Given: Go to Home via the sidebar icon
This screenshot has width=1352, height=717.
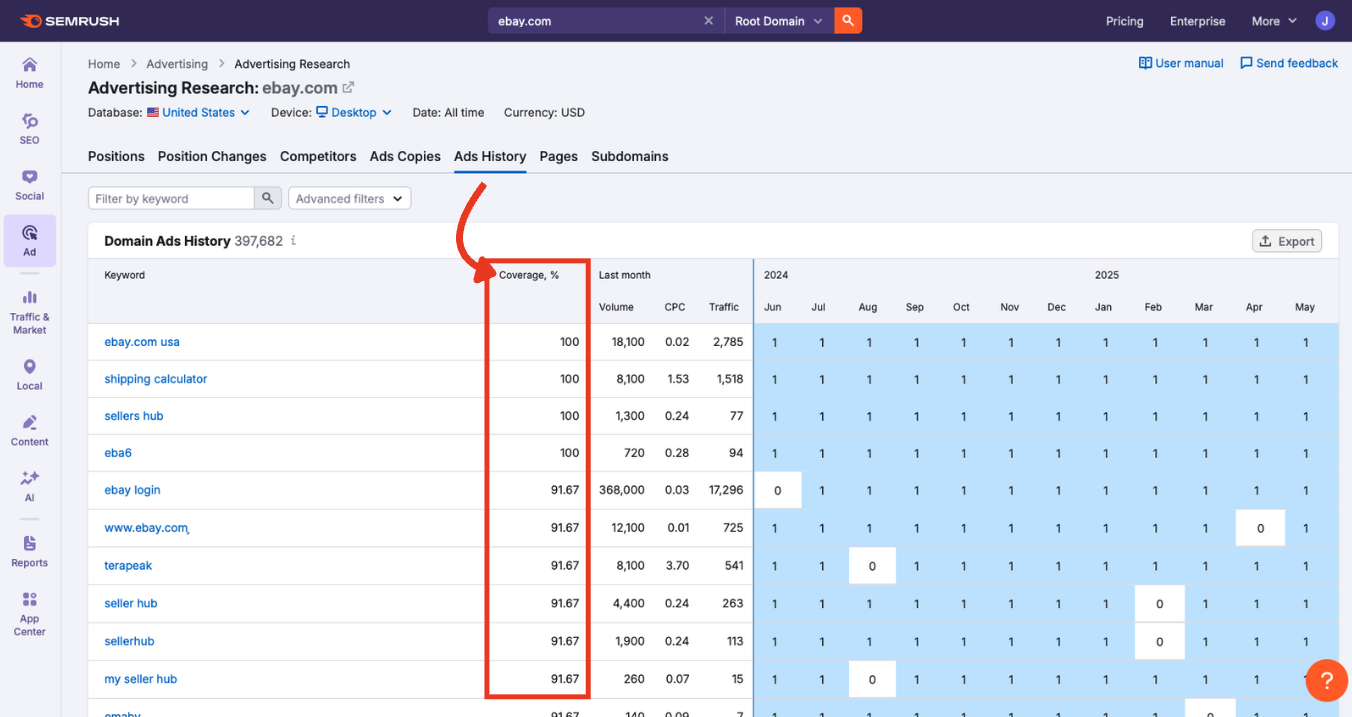Looking at the screenshot, I should click(x=29, y=71).
